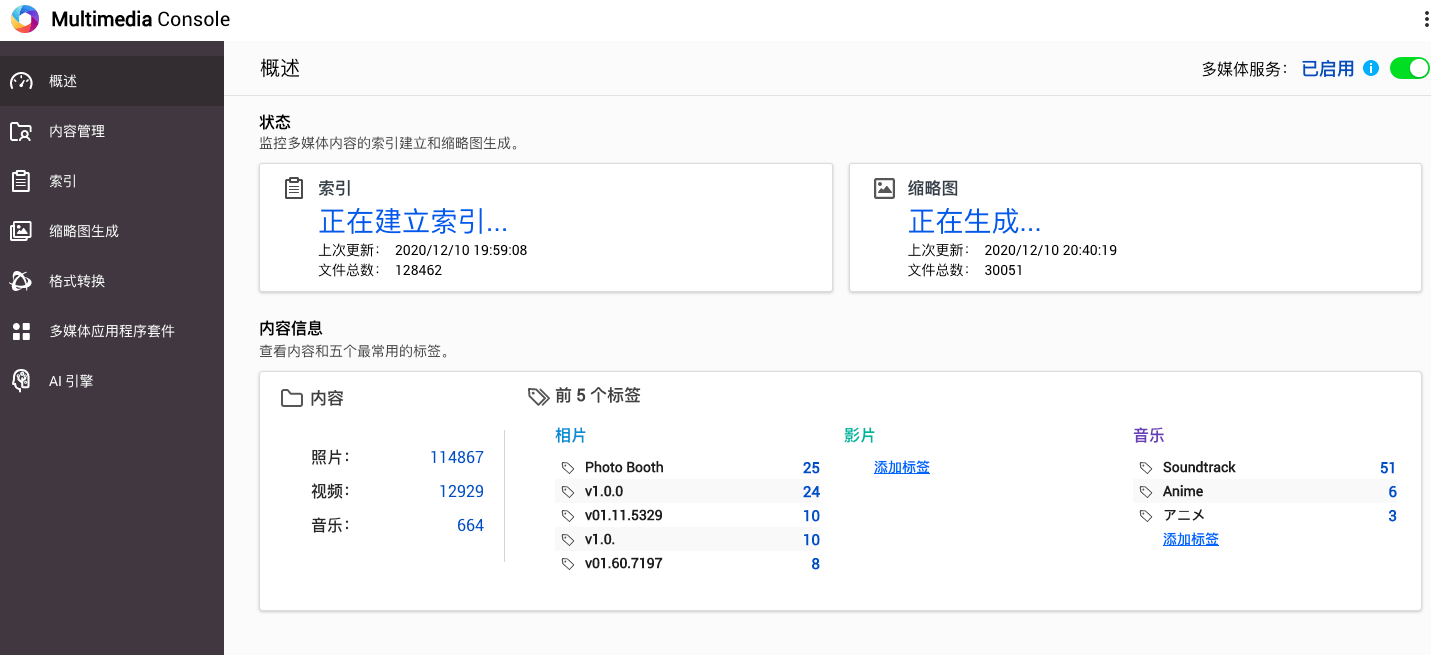Click the 多媒体应用程序套件 grid icon

click(21, 331)
